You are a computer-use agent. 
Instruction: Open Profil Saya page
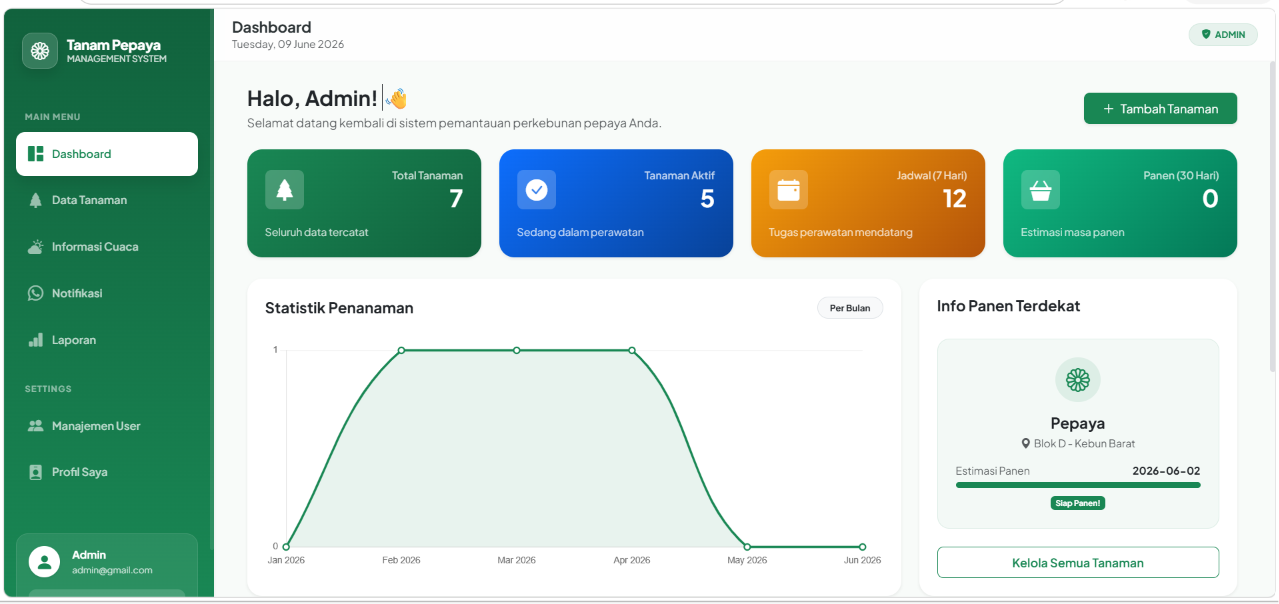point(107,472)
